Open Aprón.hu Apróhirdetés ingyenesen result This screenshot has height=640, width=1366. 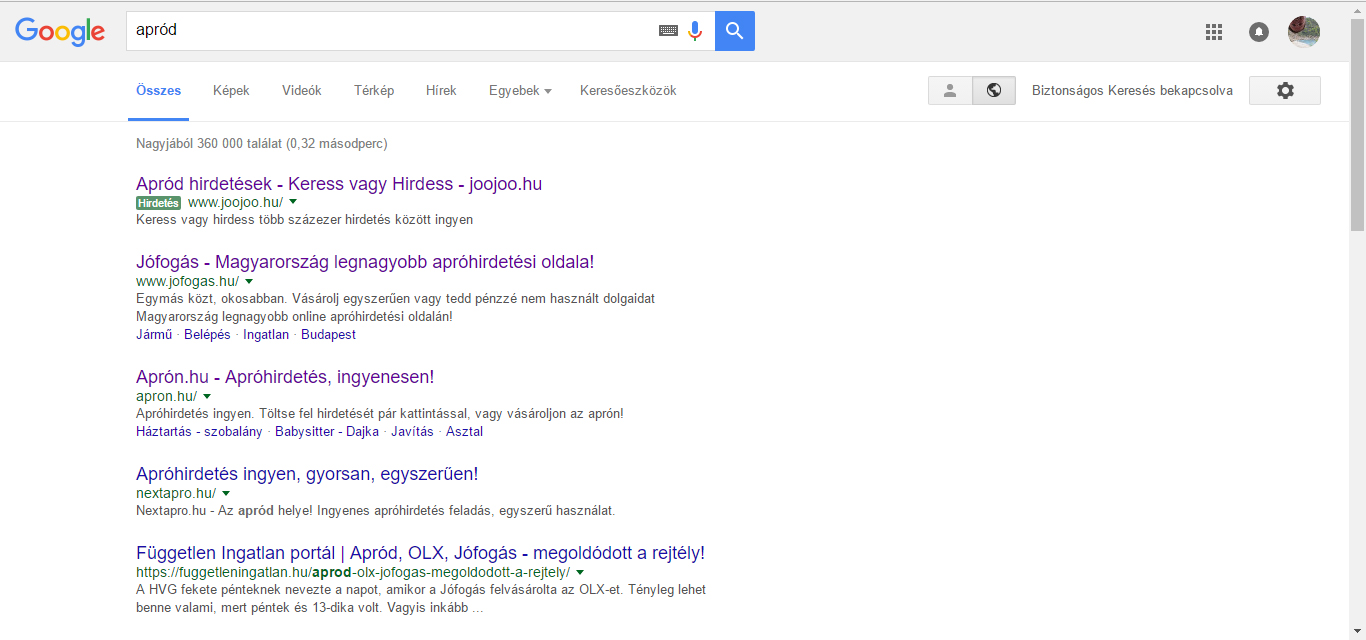(285, 377)
